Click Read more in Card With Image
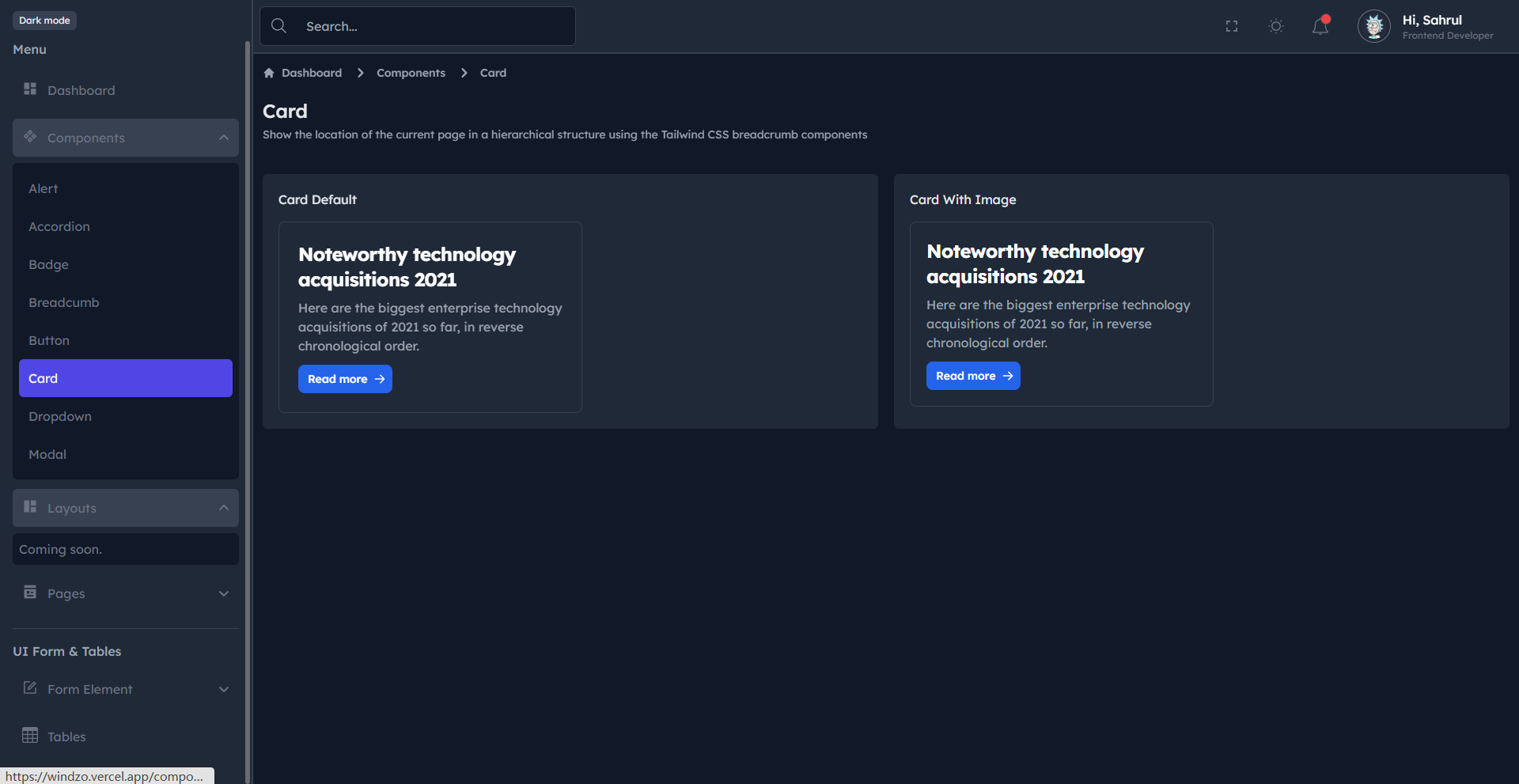The width and height of the screenshot is (1519, 784). coord(973,376)
